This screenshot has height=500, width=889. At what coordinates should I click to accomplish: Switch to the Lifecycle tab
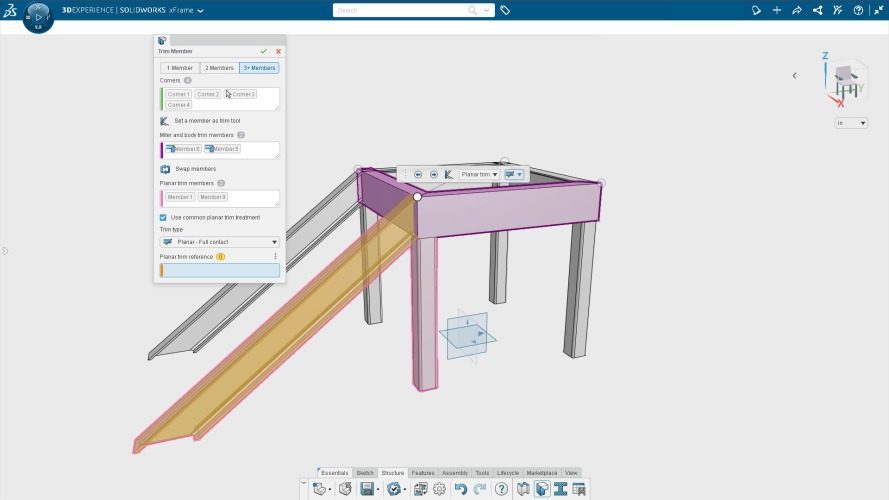pyautogui.click(x=508, y=473)
